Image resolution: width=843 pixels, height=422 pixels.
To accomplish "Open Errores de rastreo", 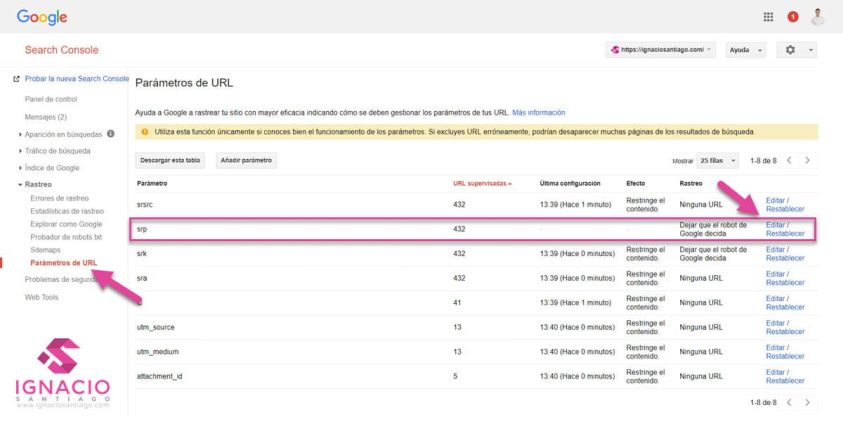I will [60, 198].
